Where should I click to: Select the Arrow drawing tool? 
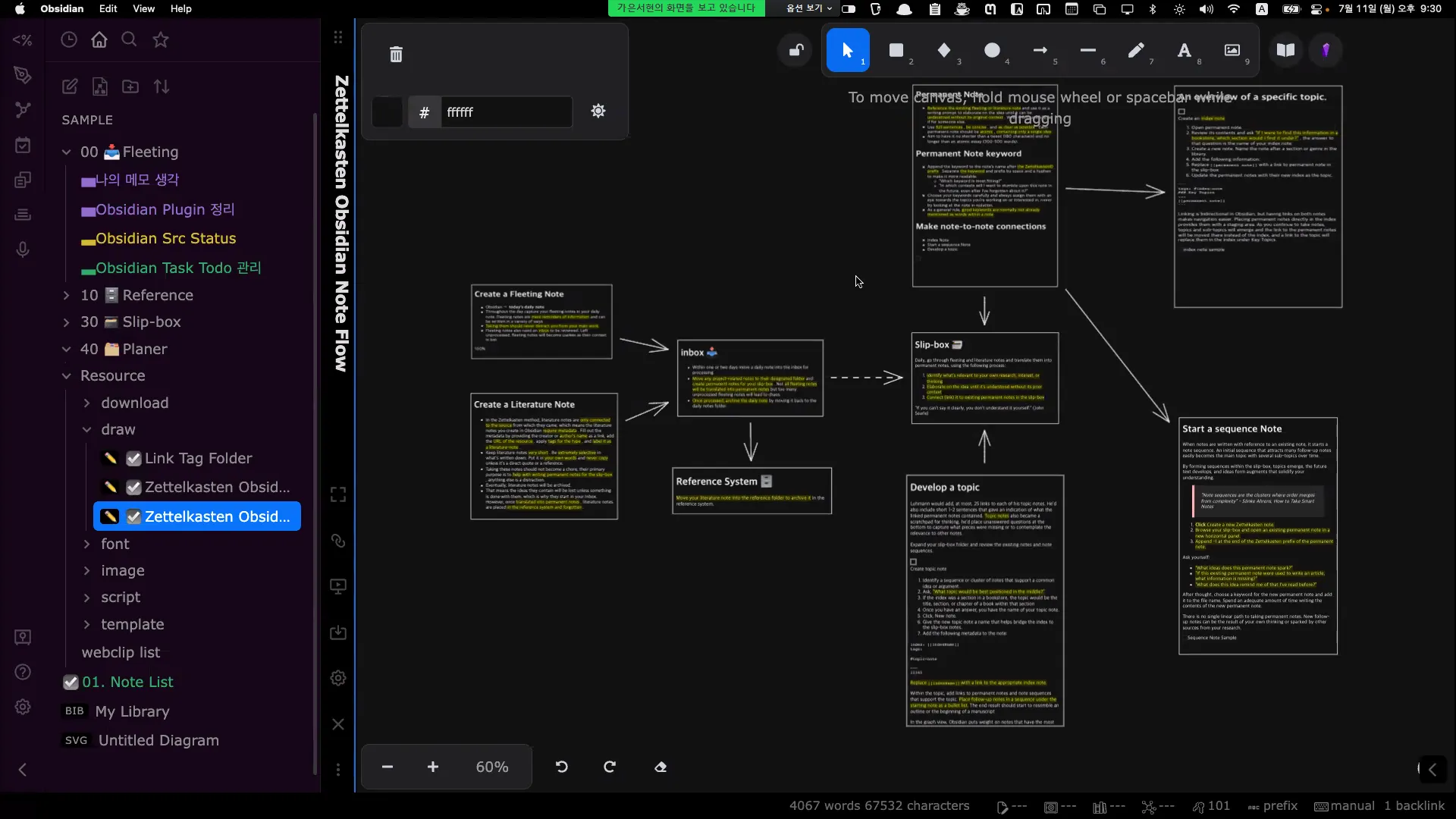(1040, 50)
